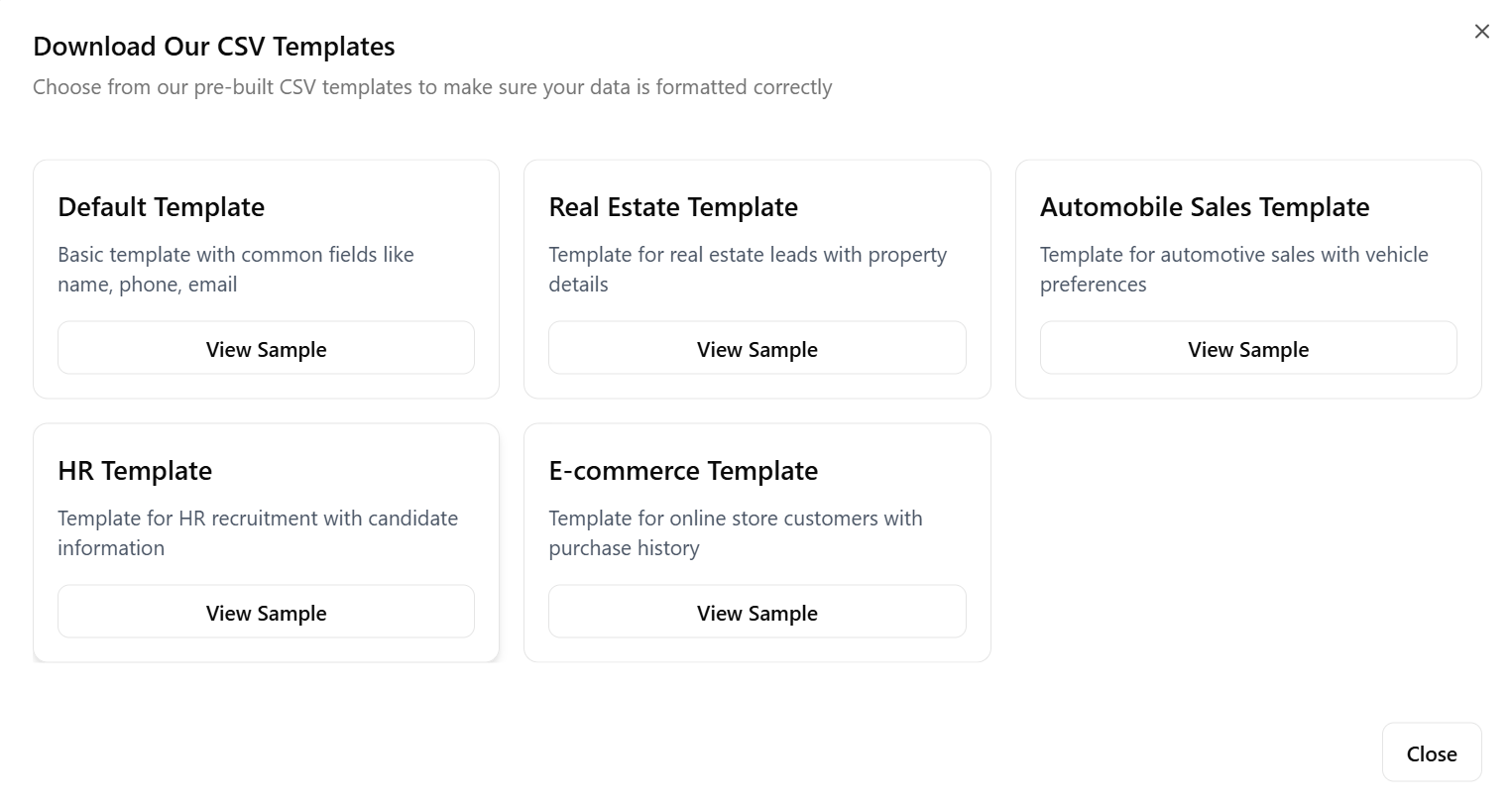Open the E-commerce Template sample
The image size is (1512, 809).
pos(756,612)
